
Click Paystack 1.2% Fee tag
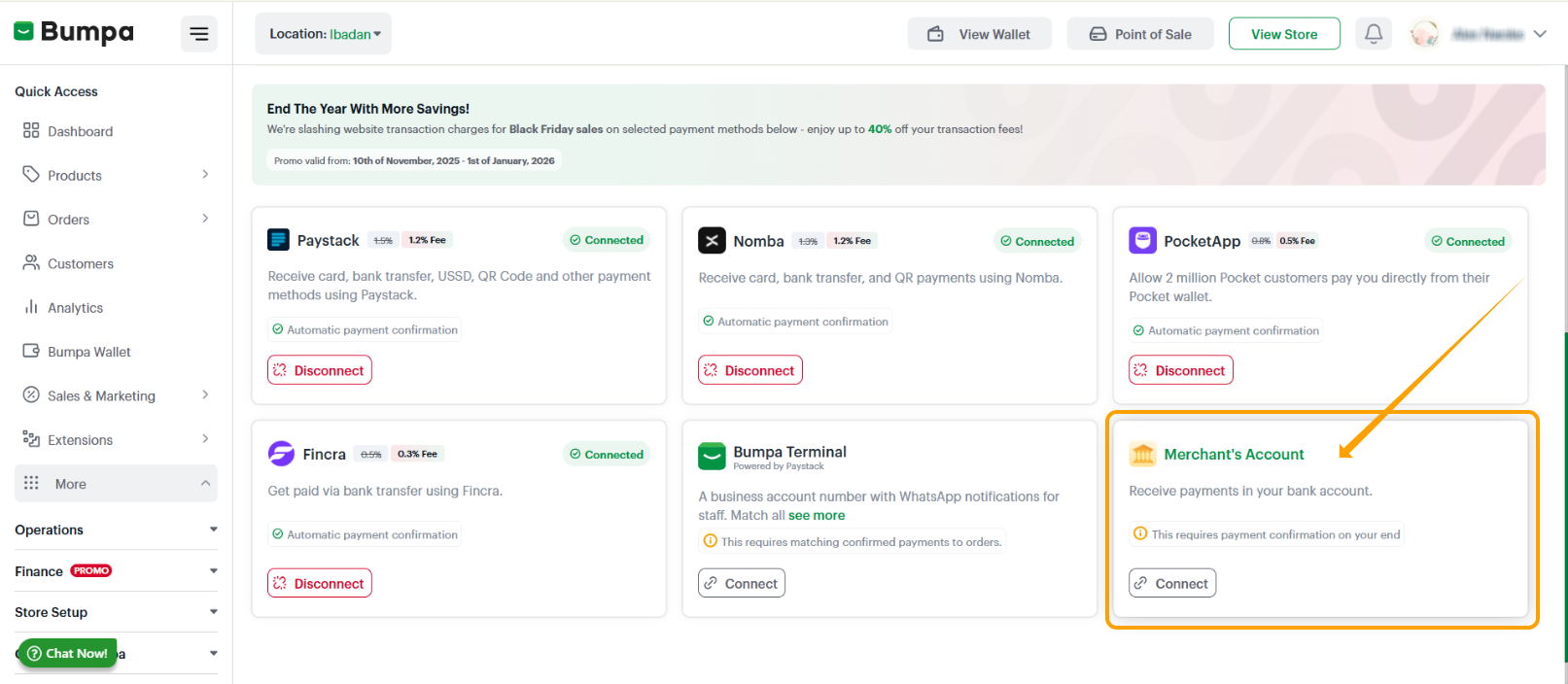pos(427,240)
